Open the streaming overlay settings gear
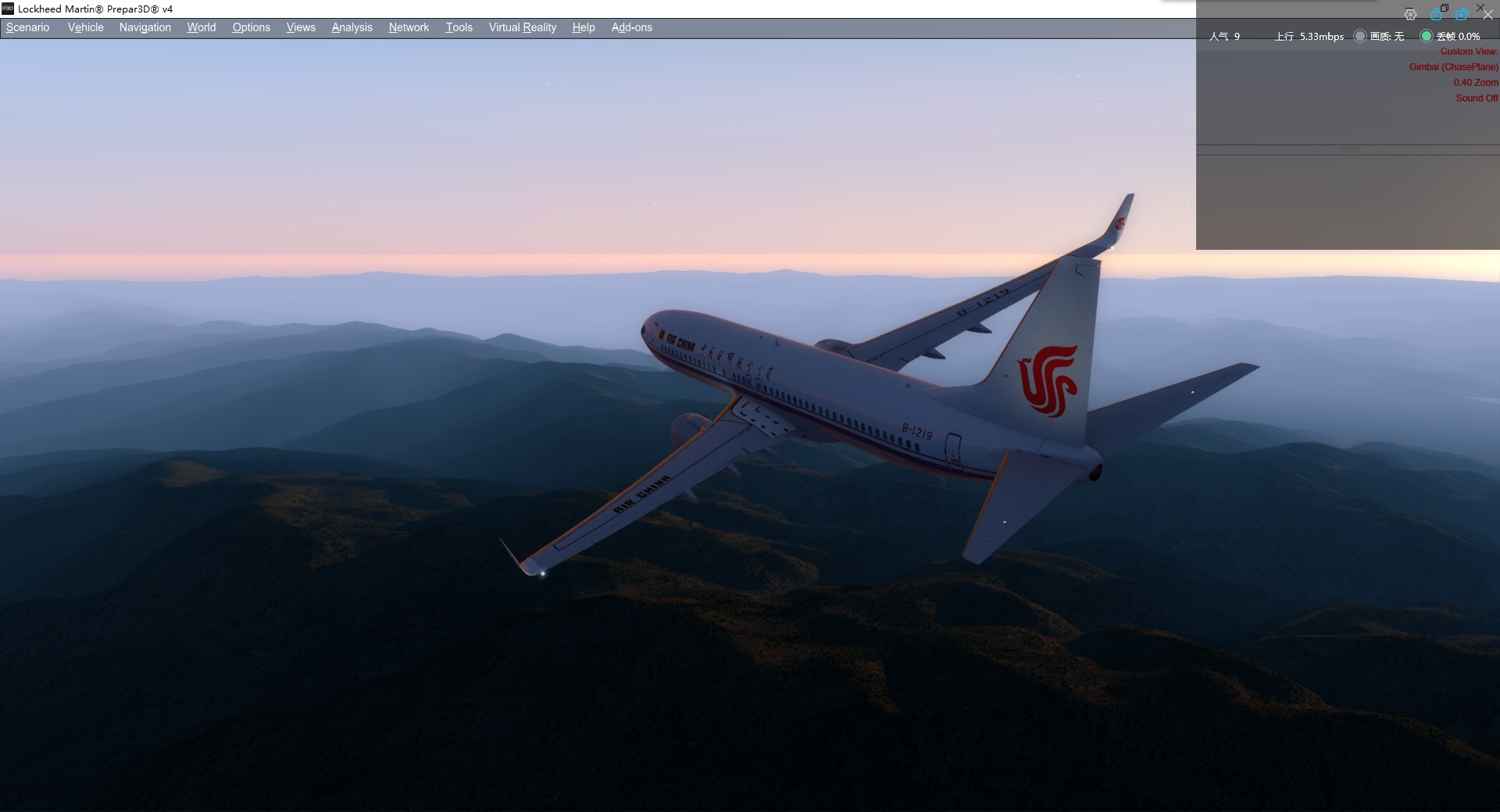The height and width of the screenshot is (812, 1500). 1410,15
